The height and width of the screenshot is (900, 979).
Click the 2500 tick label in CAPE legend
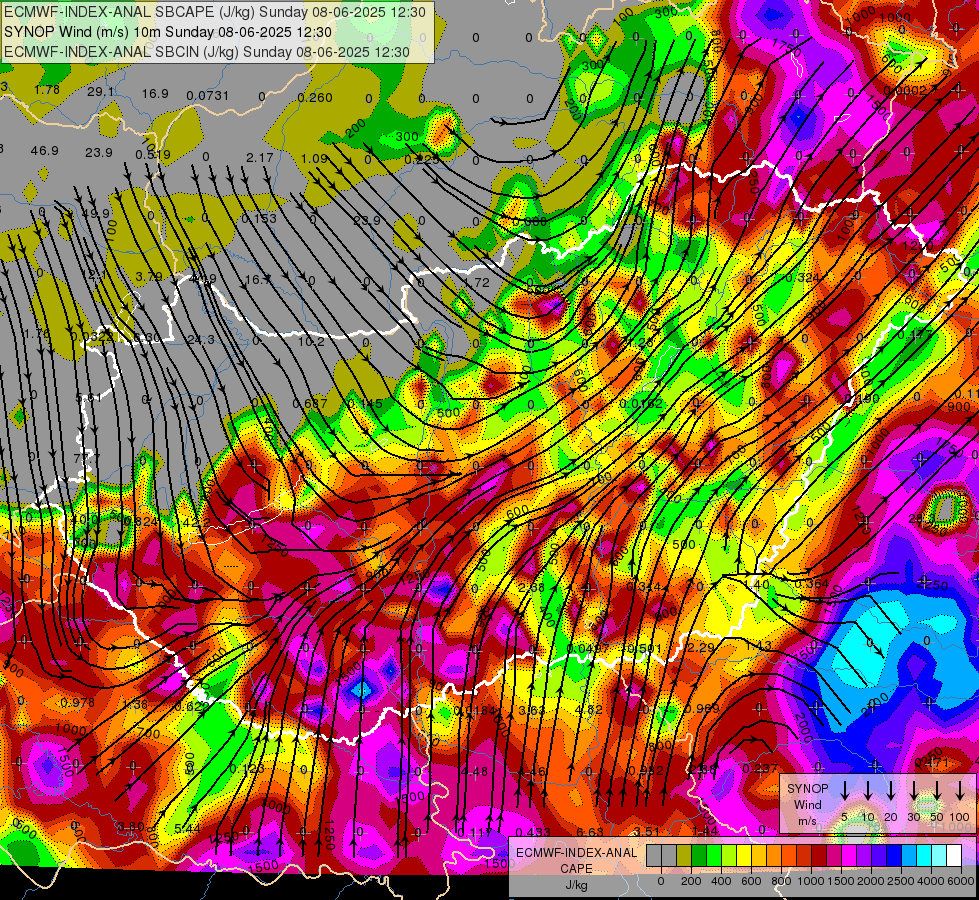(899, 881)
